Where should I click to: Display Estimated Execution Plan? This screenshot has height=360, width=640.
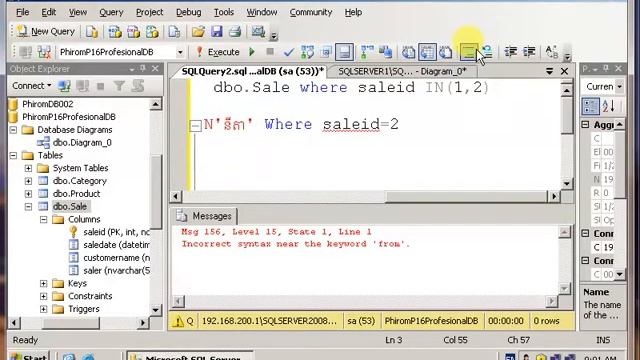[307, 52]
